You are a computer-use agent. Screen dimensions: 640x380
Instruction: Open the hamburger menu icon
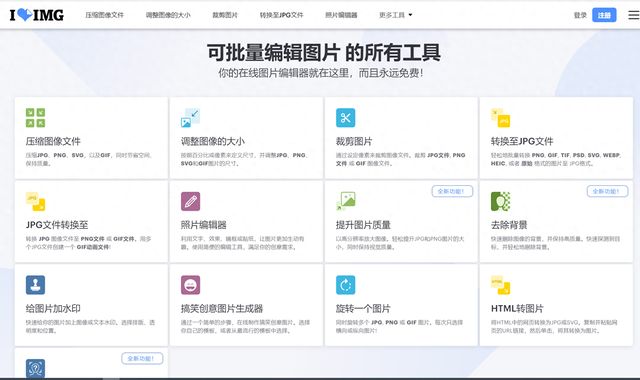633,15
